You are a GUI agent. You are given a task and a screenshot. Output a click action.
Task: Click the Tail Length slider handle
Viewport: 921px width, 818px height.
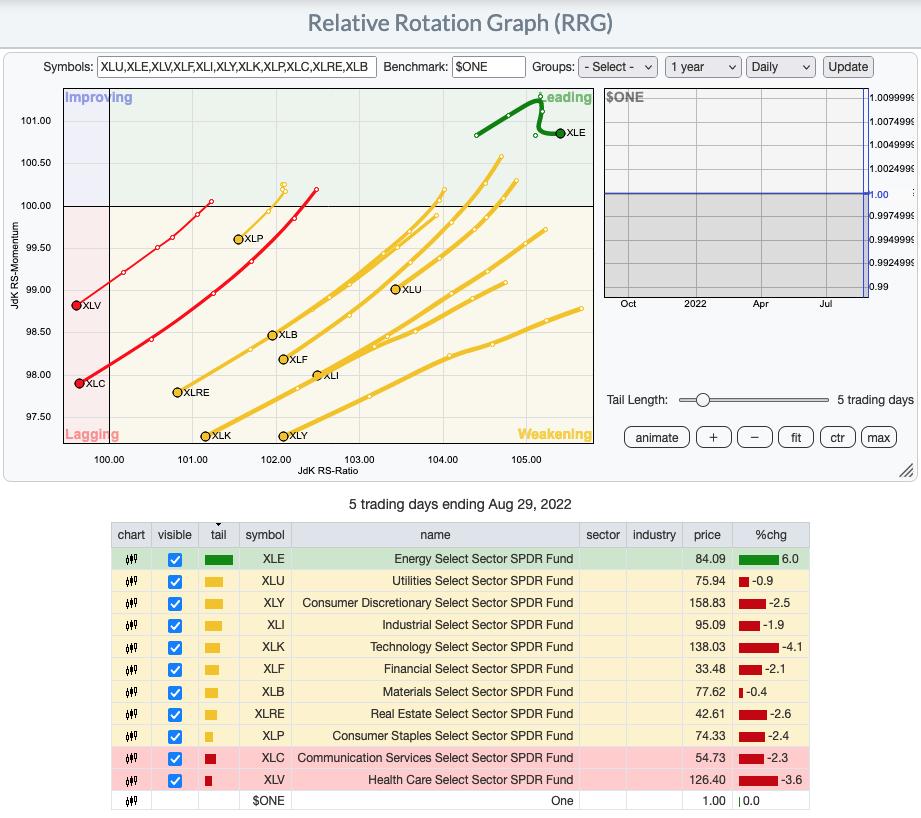click(702, 400)
